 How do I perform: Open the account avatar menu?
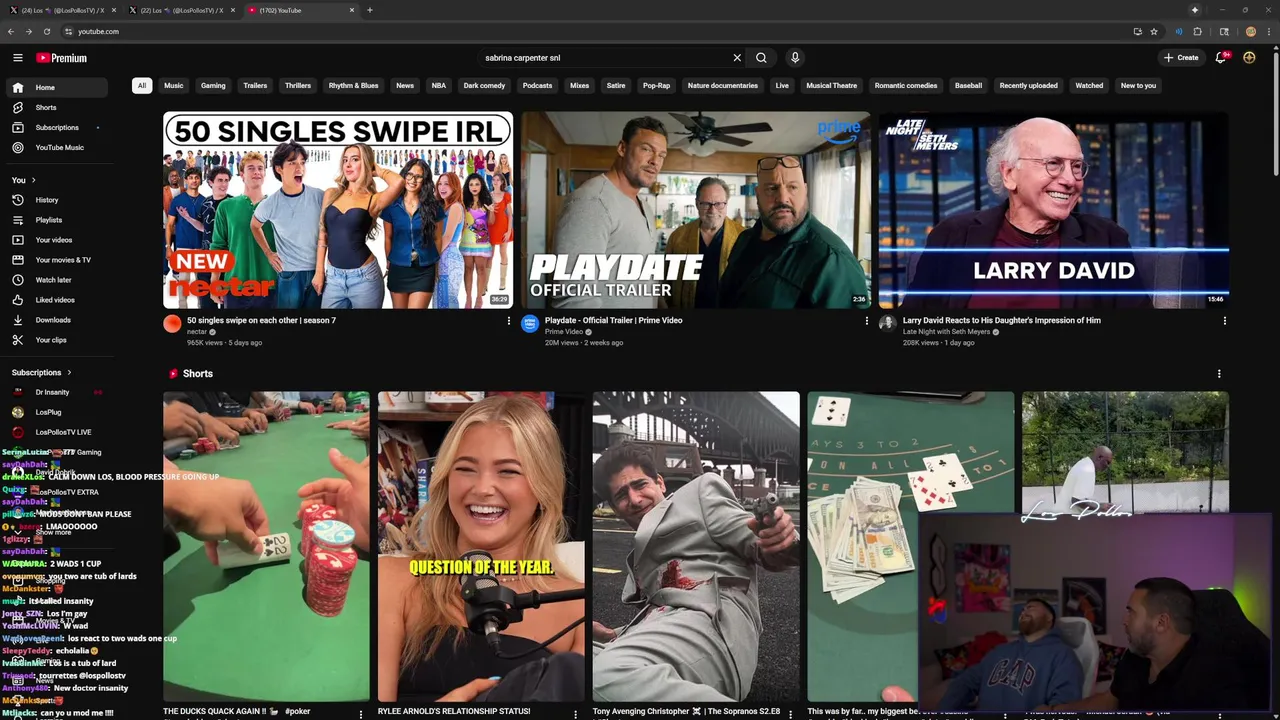[x=1249, y=58]
